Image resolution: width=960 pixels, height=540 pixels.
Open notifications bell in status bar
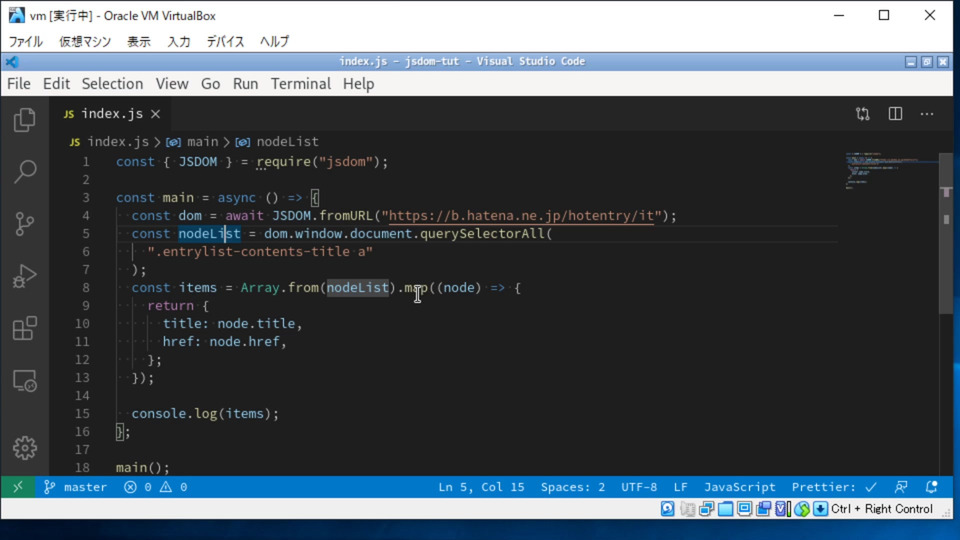(932, 487)
